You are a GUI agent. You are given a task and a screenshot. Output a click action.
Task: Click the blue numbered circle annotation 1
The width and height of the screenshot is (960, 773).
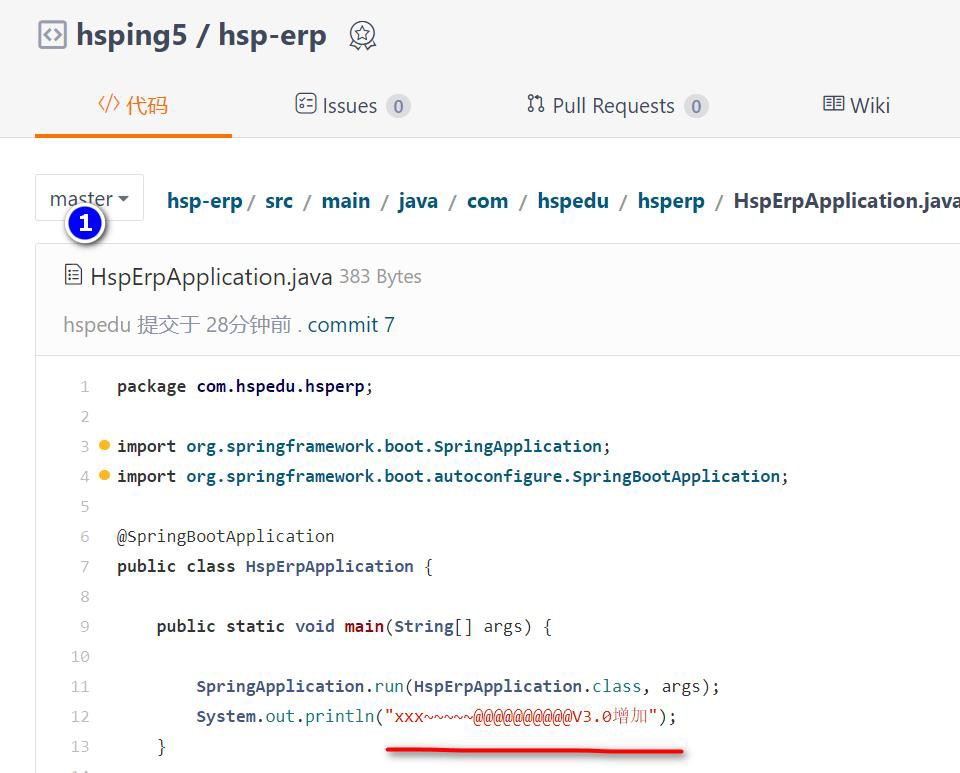coord(85,223)
